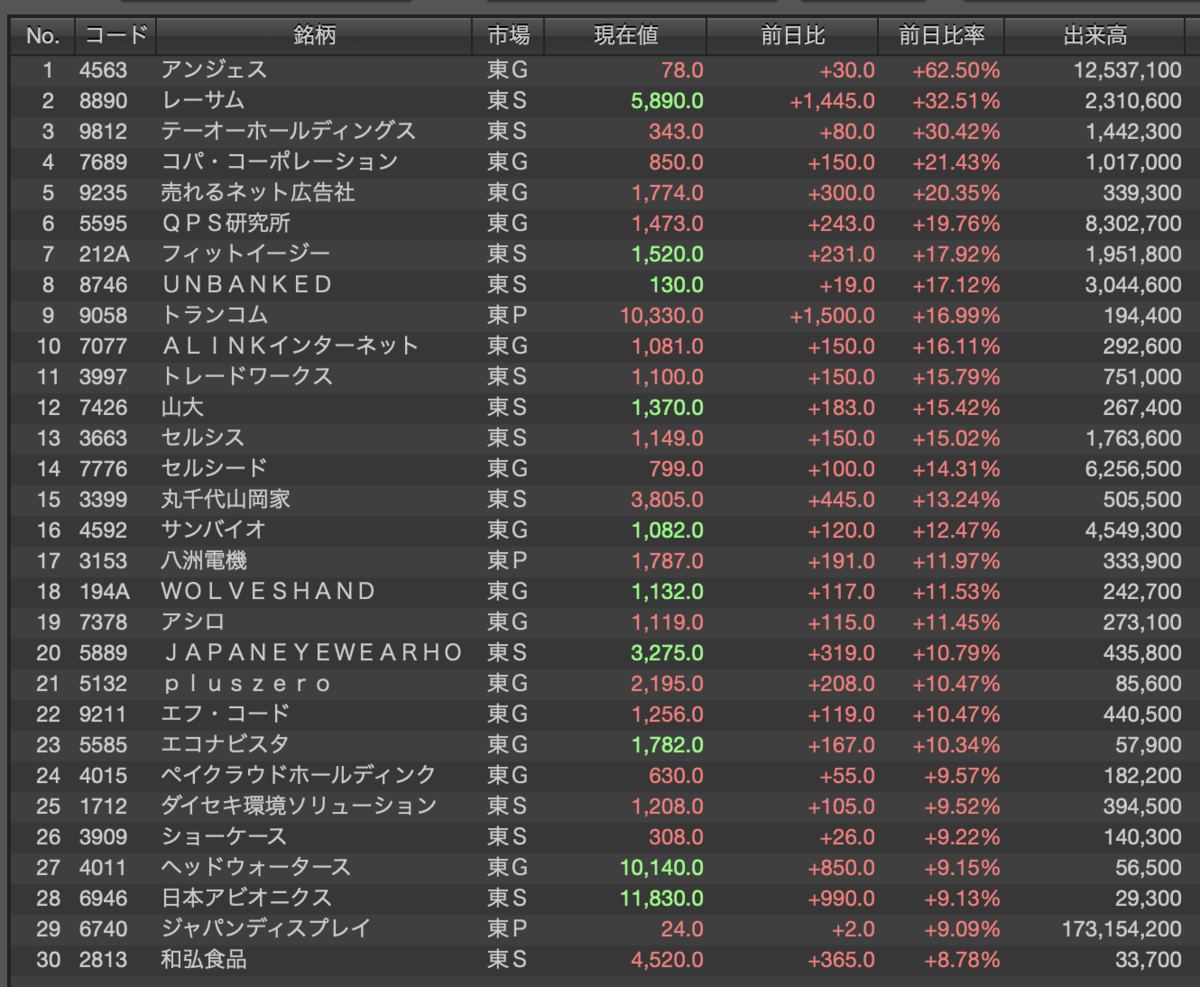1200x987 pixels.
Task: Click the code 4563 cell
Action: pyautogui.click(x=104, y=70)
